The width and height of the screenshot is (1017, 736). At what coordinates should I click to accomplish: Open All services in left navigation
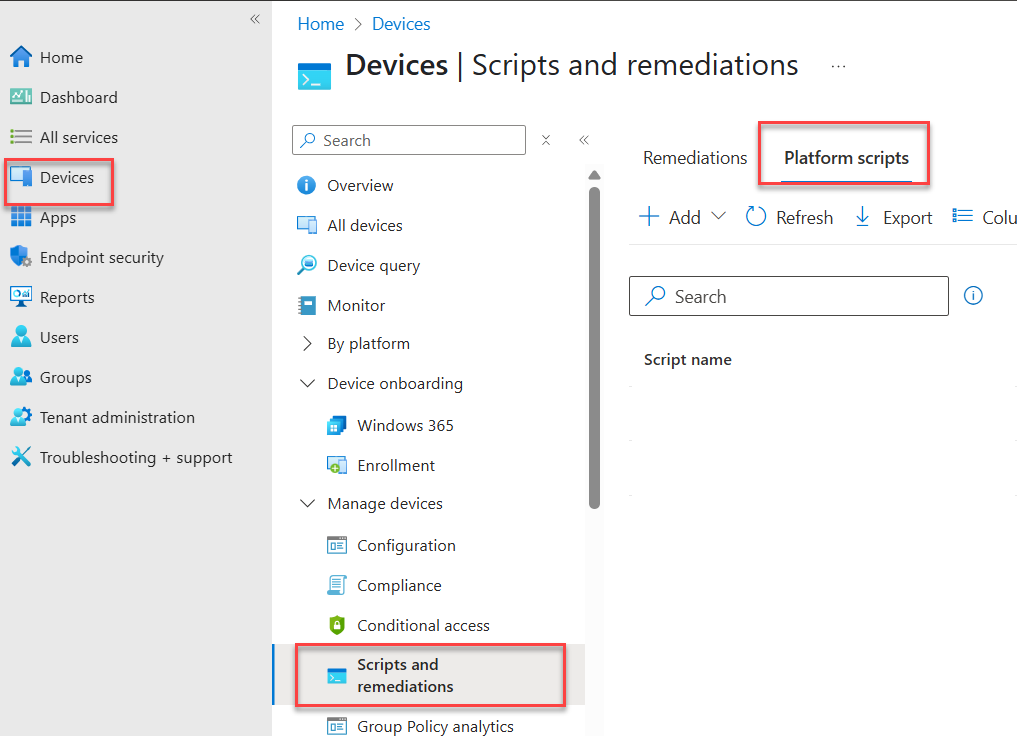coord(78,137)
